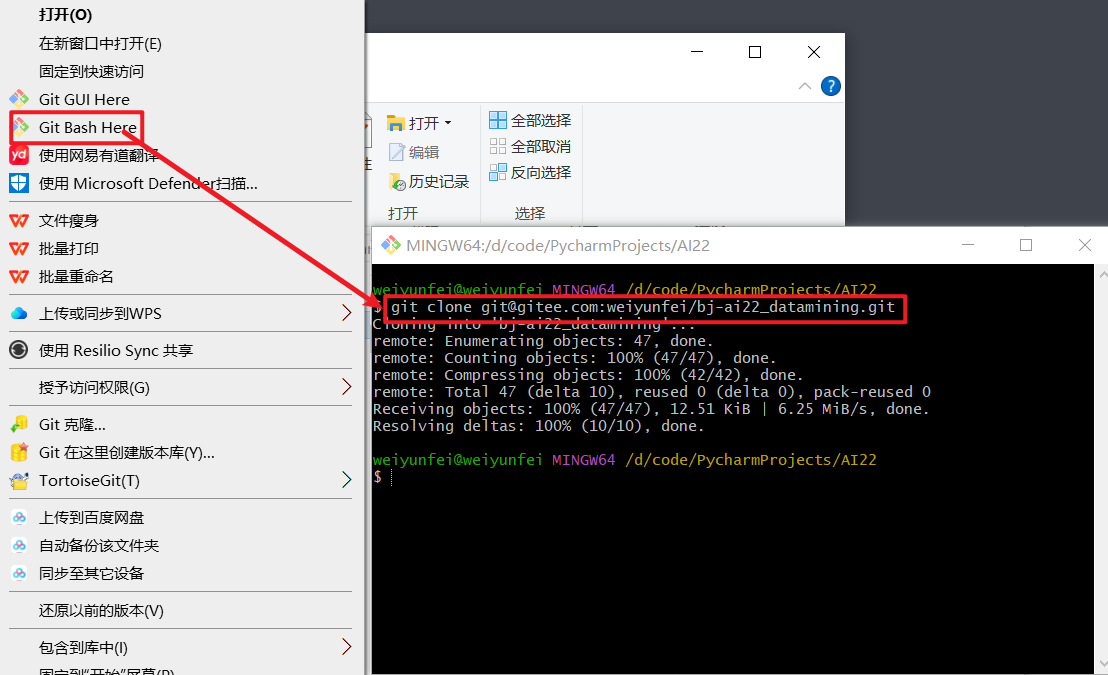This screenshot has height=675, width=1108.
Task: Click the Microsoft Defender shield icon
Action: coord(19,183)
